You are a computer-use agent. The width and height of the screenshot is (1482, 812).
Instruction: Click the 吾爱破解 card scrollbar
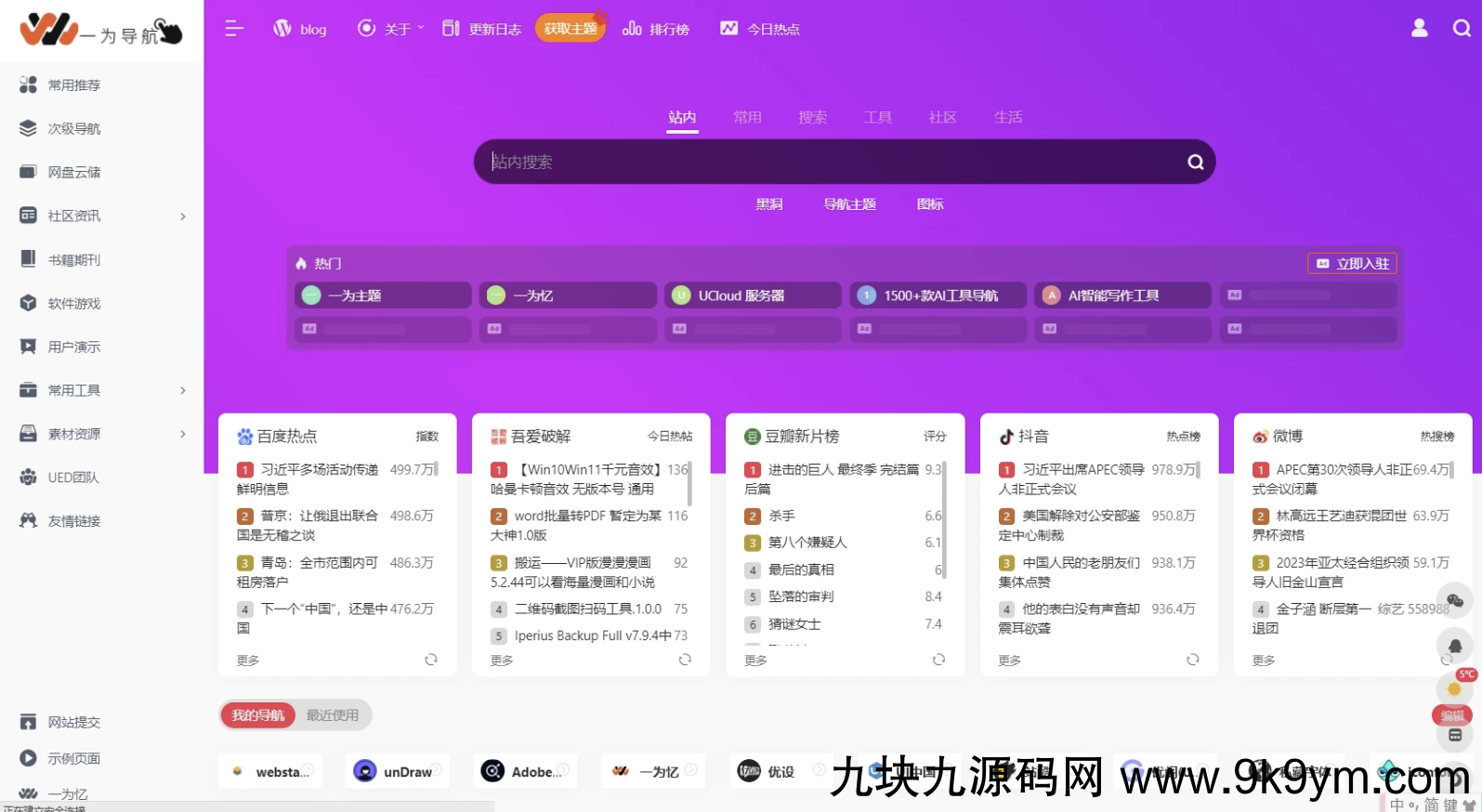pyautogui.click(x=690, y=483)
